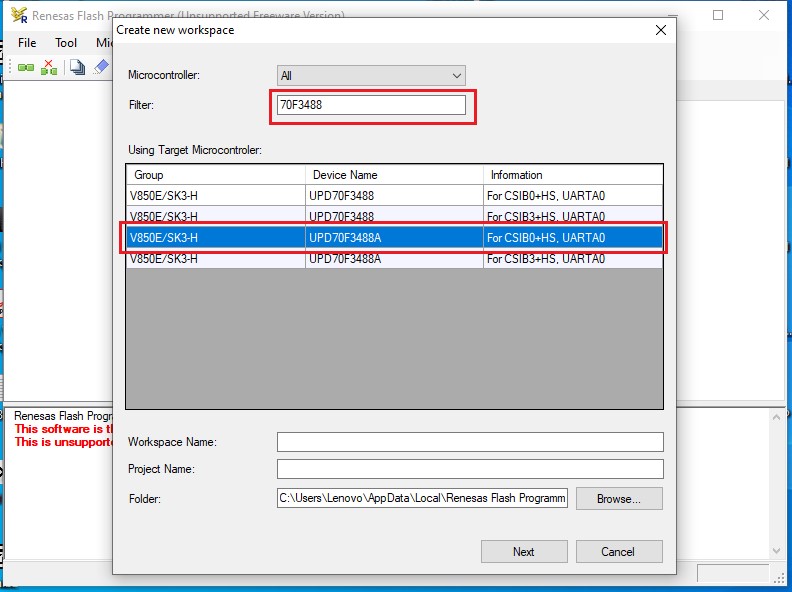Sort by the Device Name column header
This screenshot has width=792, height=592.
(394, 175)
